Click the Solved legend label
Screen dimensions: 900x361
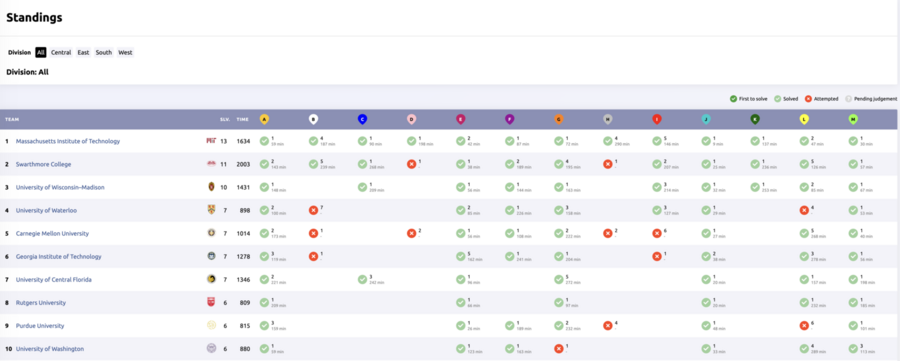coord(789,99)
